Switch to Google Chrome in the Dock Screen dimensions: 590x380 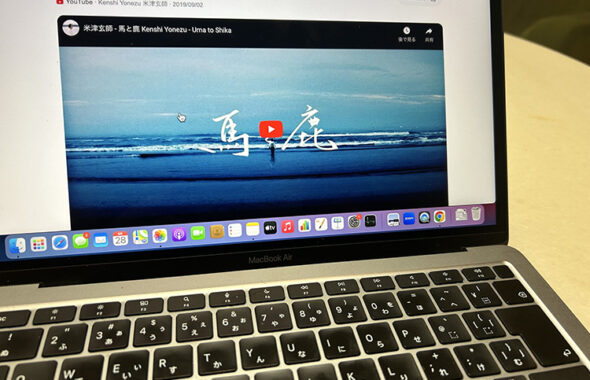439,216
